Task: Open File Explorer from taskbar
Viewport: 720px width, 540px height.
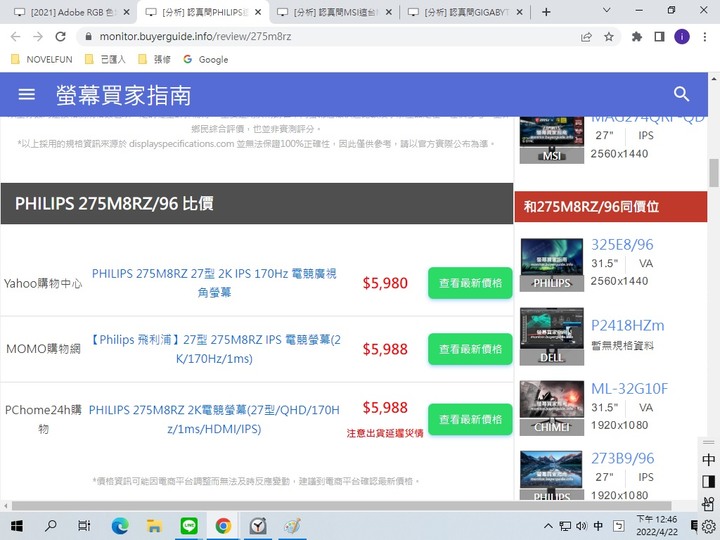Action: (154, 526)
